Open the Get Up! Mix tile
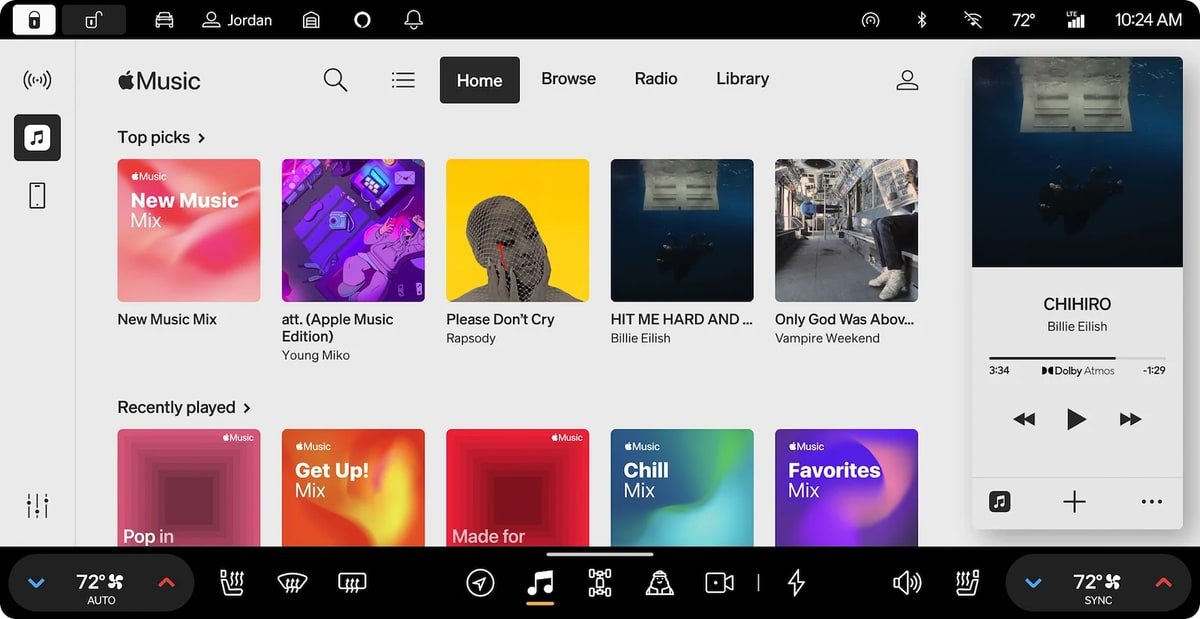 coord(353,487)
